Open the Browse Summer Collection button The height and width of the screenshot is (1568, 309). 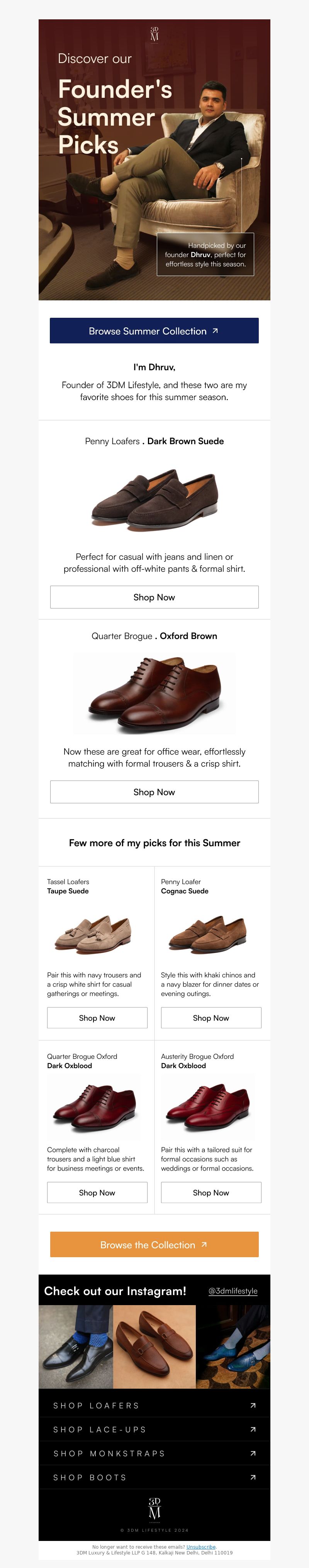point(154,331)
